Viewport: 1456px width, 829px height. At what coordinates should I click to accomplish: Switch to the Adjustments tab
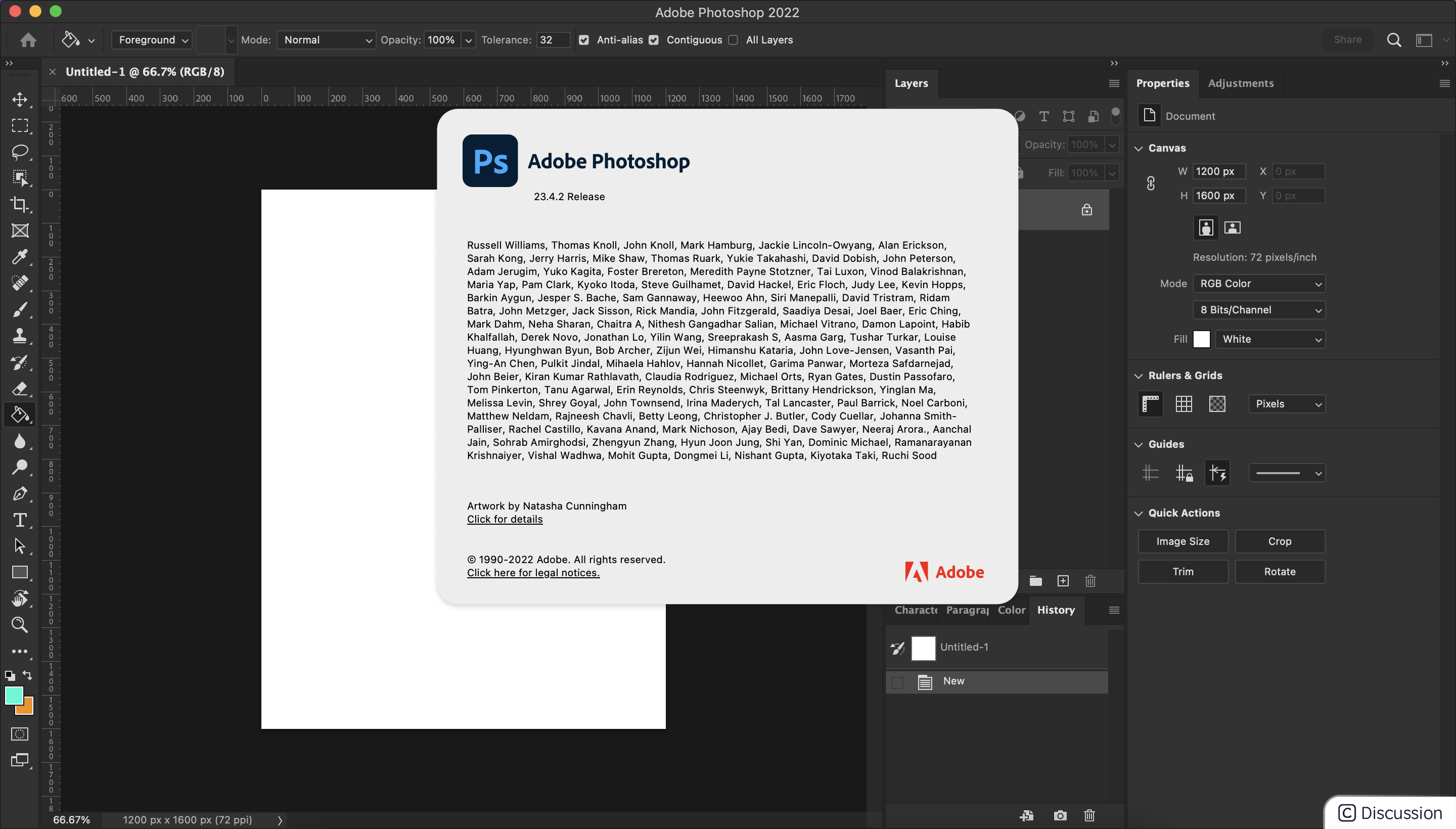pyautogui.click(x=1240, y=83)
